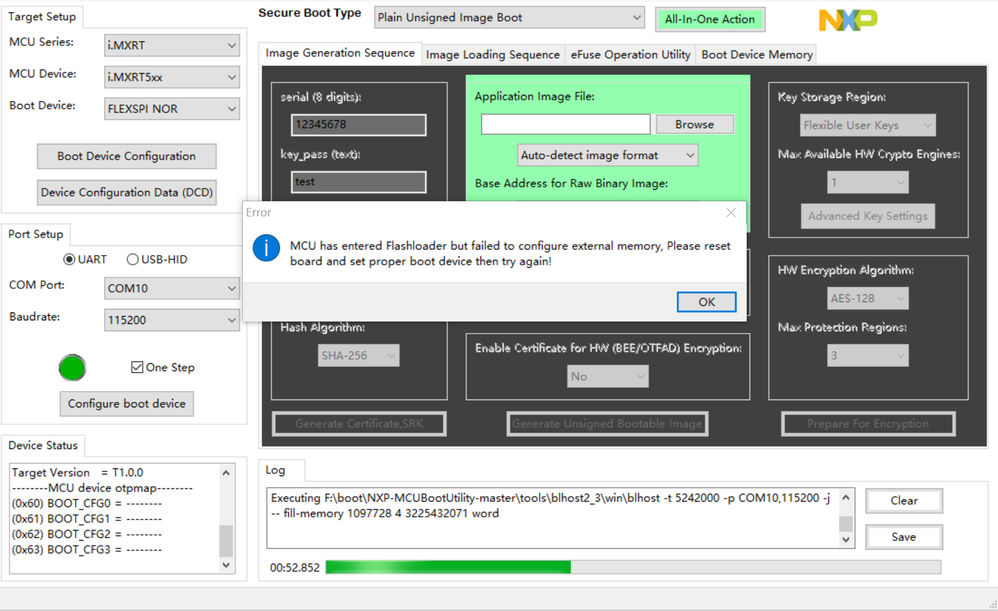Viewport: 998px width, 611px height.
Task: Open the Secure Boot Type dropdown
Action: [x=509, y=18]
